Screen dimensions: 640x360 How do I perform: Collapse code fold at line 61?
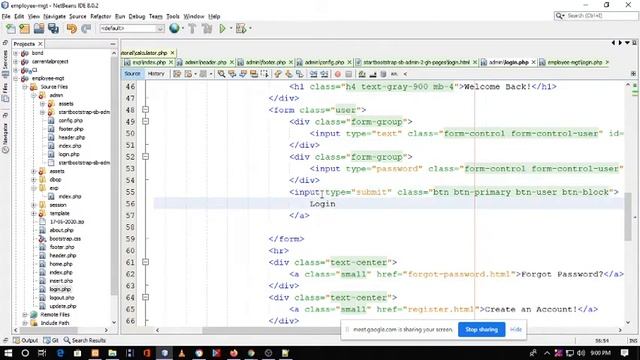145,262
